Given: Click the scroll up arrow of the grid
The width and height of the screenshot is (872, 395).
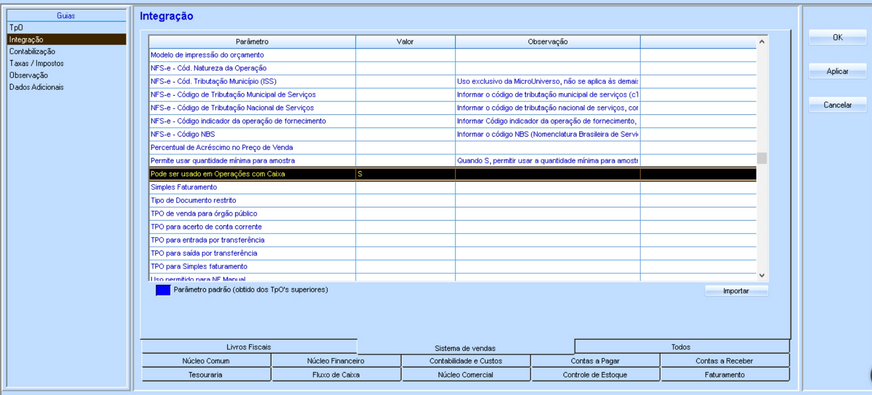Looking at the screenshot, I should click(x=762, y=42).
